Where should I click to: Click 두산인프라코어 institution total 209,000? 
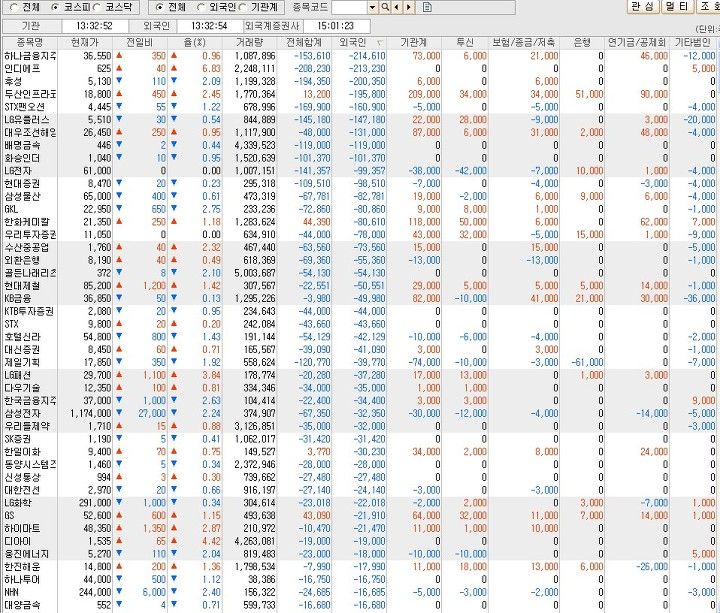click(424, 94)
